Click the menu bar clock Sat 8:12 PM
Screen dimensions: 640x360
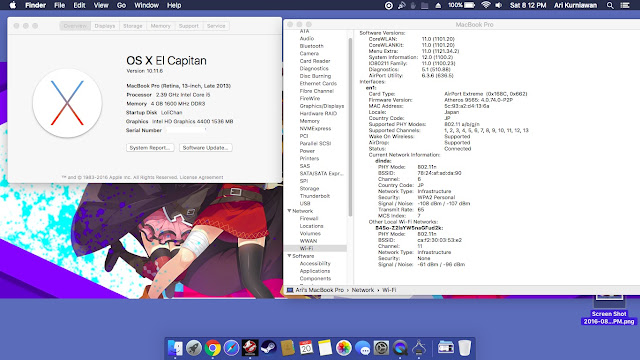pos(528,5)
